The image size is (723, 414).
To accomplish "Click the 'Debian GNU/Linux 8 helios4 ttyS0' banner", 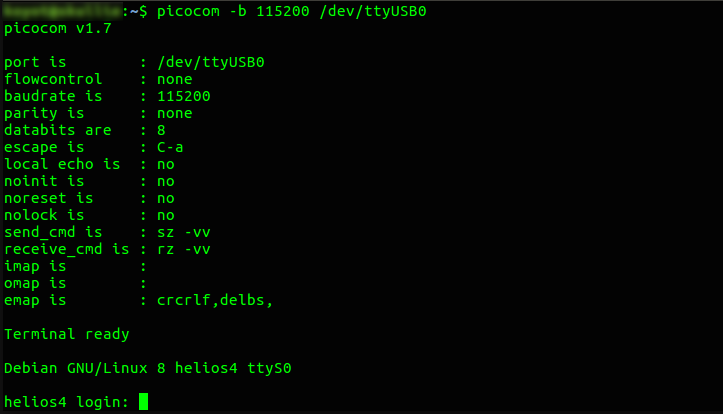I will pos(148,368).
